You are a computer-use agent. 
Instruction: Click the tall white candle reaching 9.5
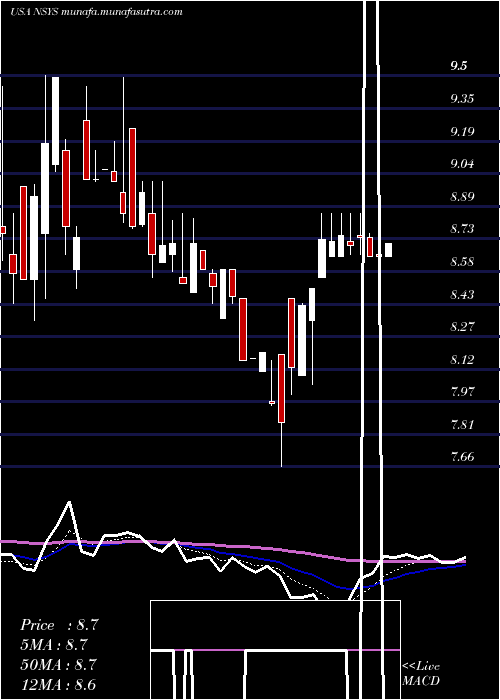(55, 121)
